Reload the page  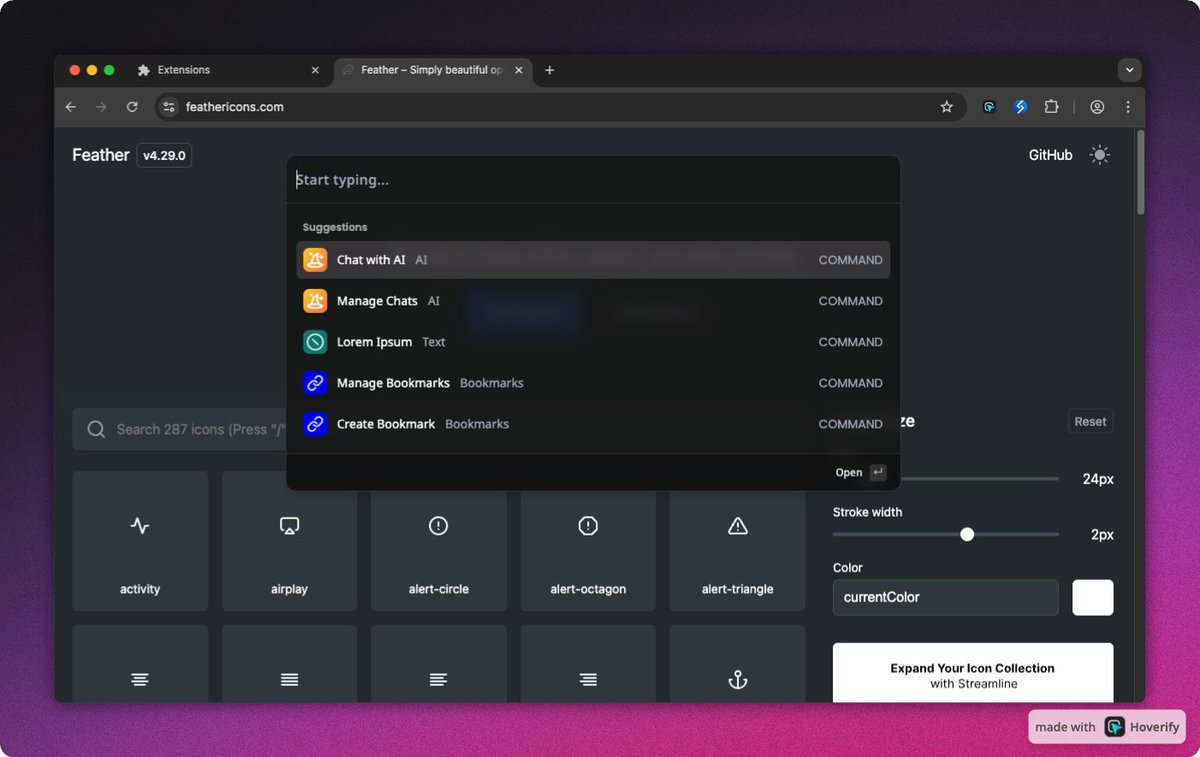tap(132, 107)
